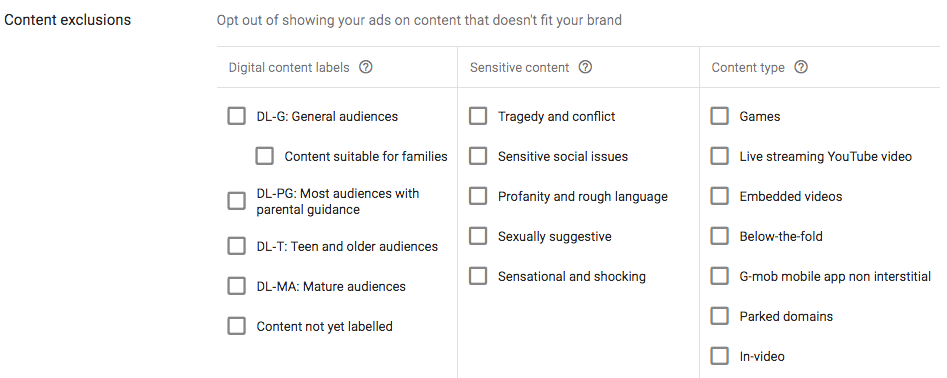947x378 pixels.
Task: Tick the Parked domains checkbox
Action: (719, 316)
